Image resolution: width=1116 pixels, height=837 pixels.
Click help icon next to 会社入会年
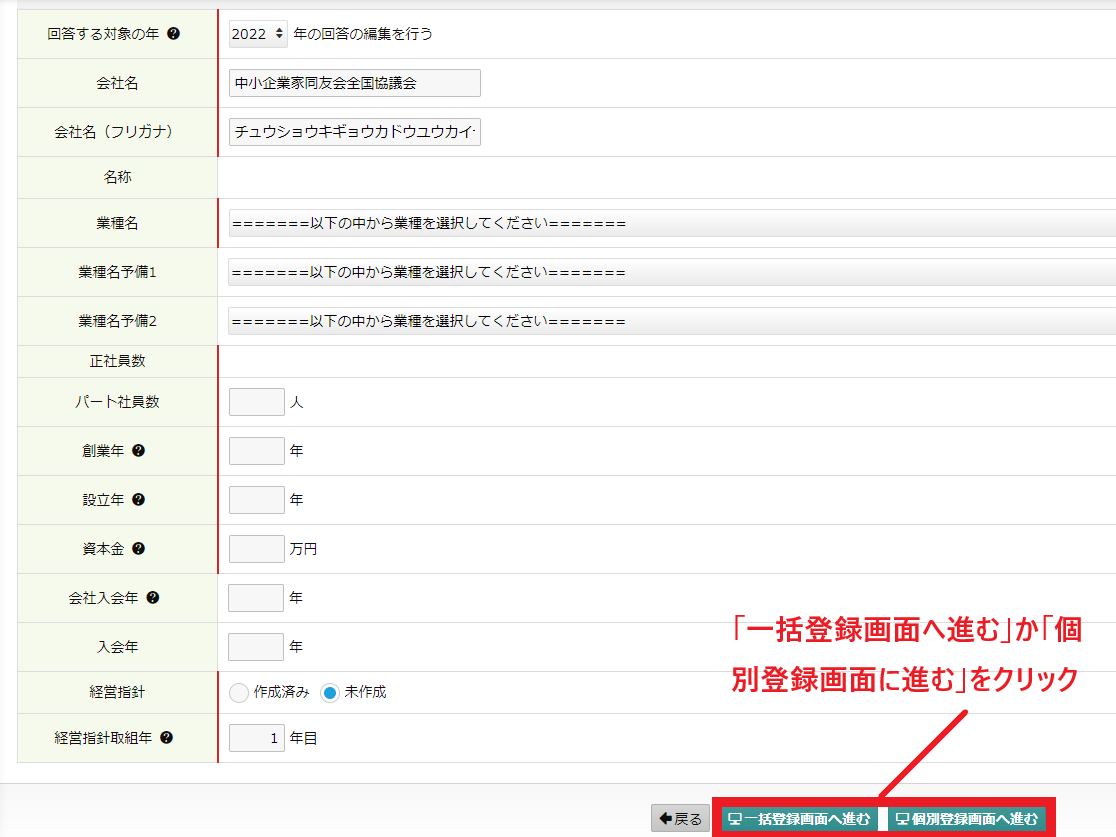153,598
